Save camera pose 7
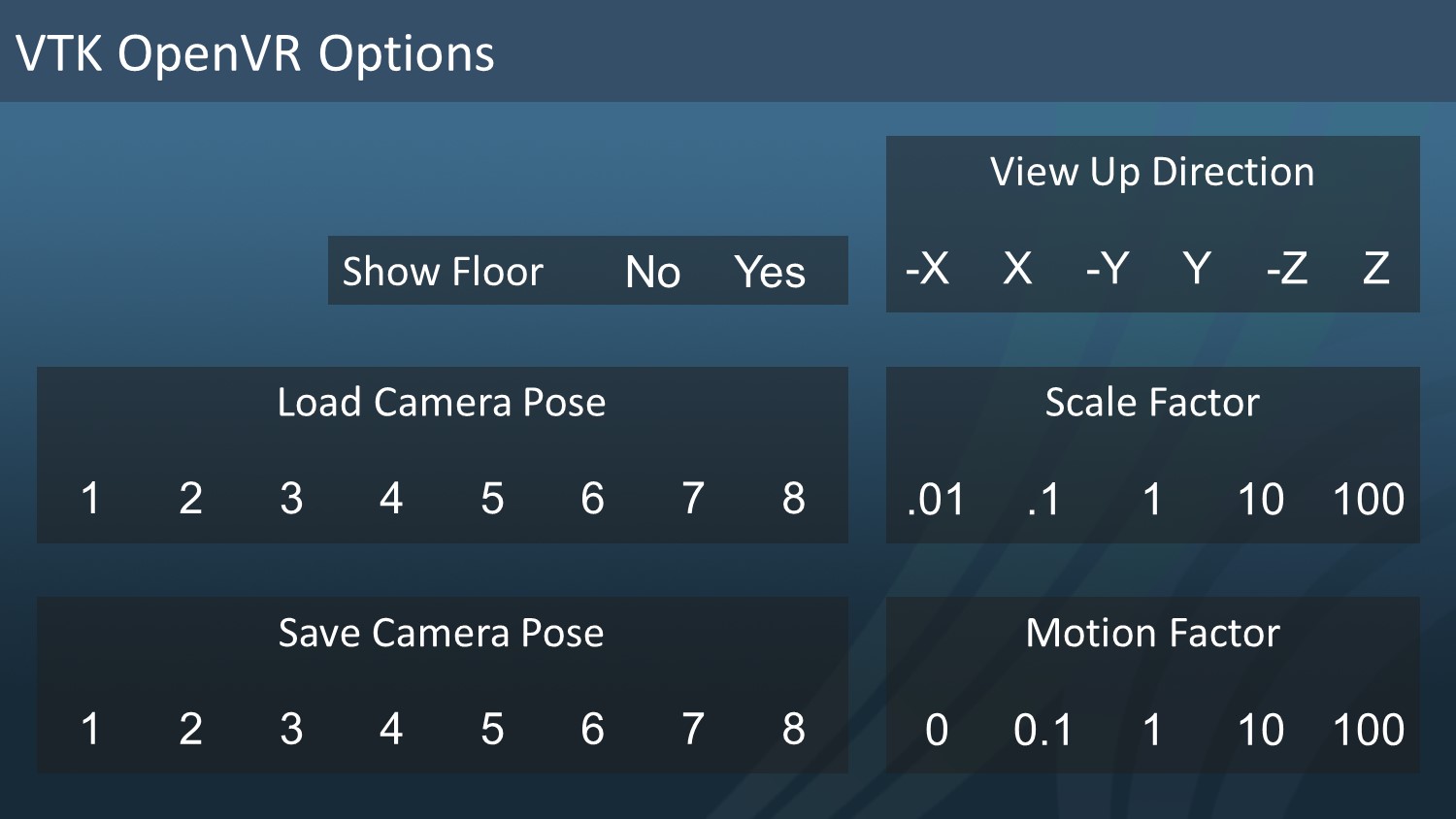This screenshot has height=819, width=1456. pos(692,729)
